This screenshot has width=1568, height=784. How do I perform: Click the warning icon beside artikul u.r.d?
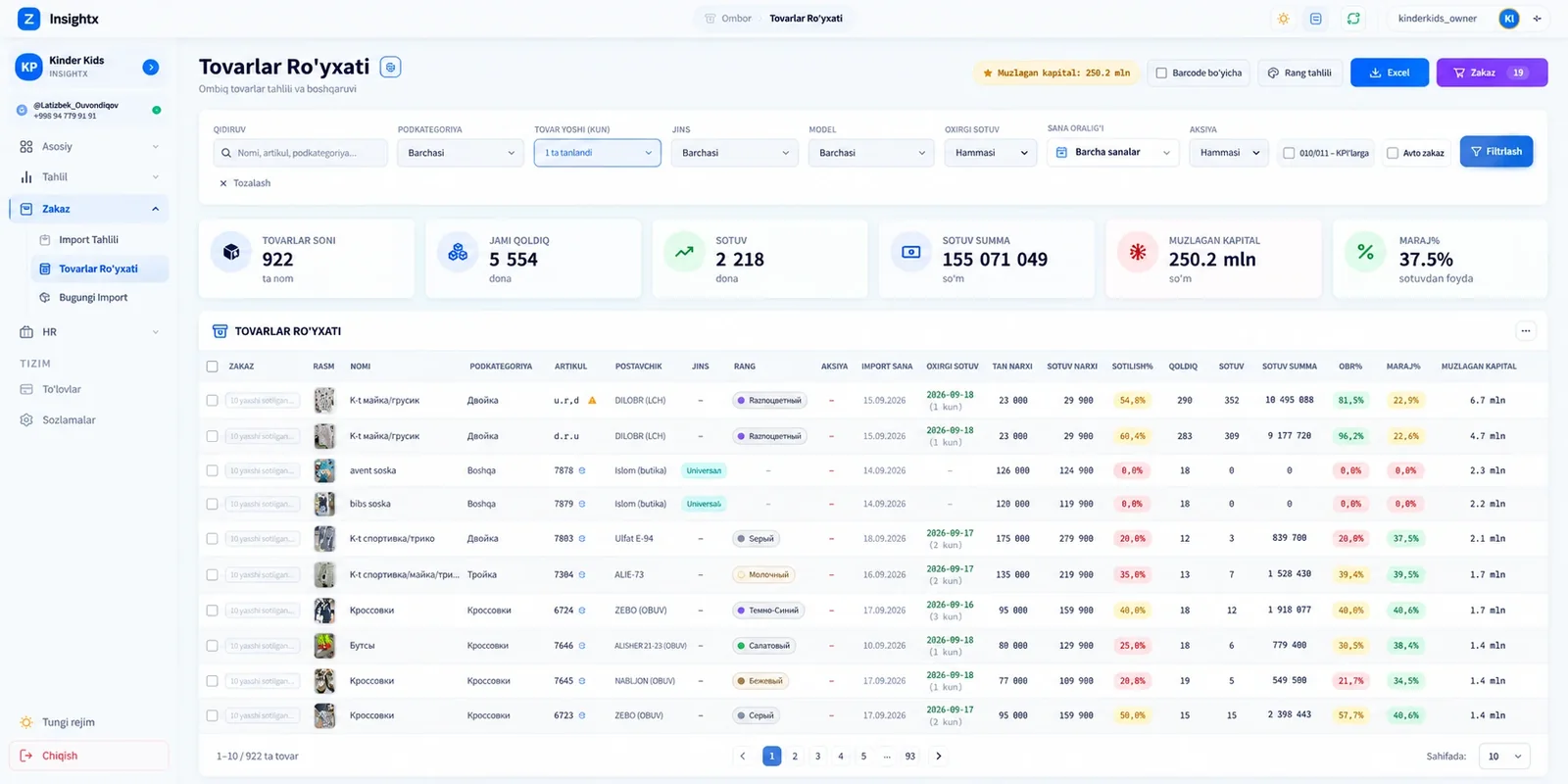coord(592,400)
